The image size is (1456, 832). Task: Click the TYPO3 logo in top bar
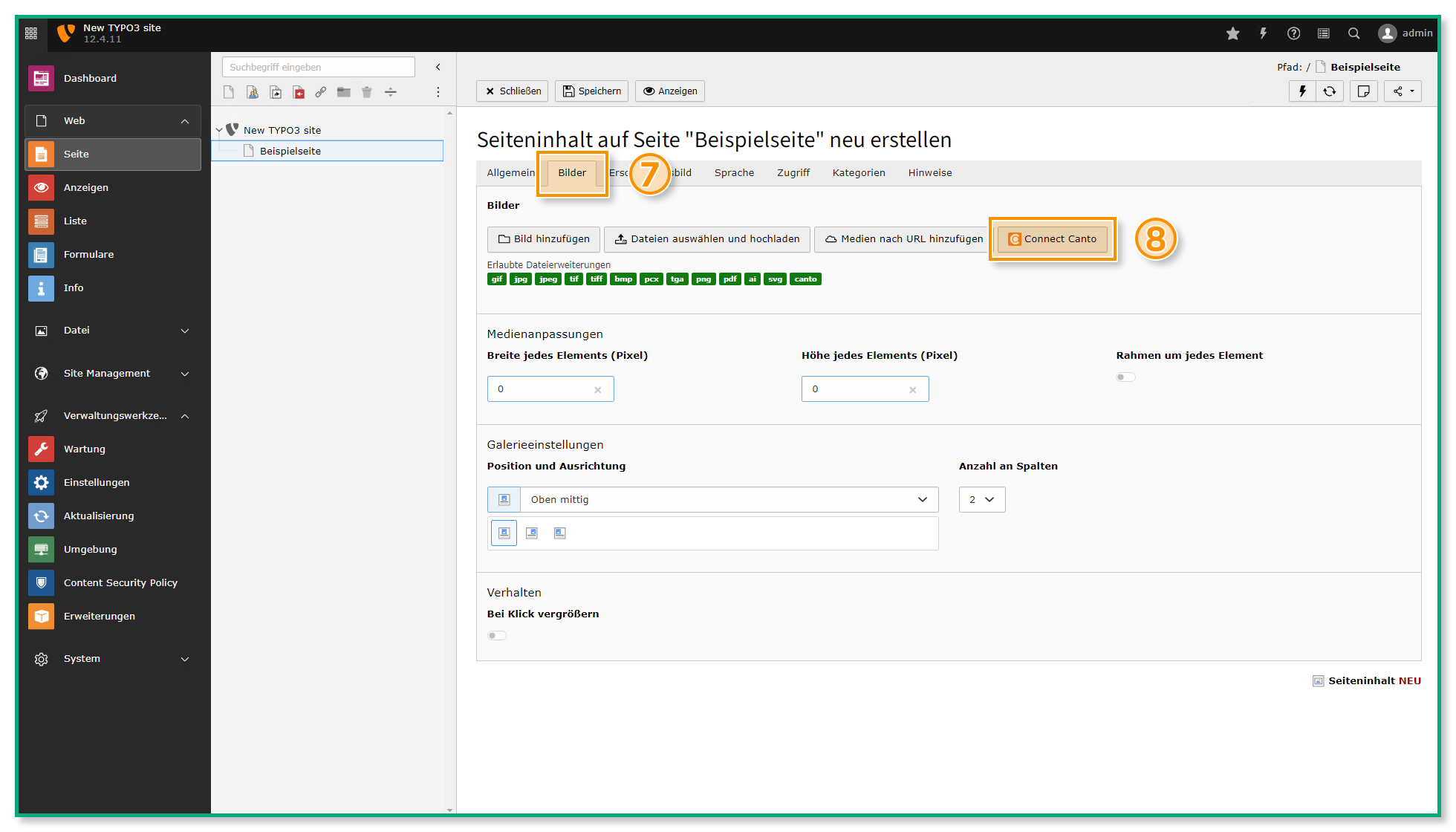tap(66, 33)
